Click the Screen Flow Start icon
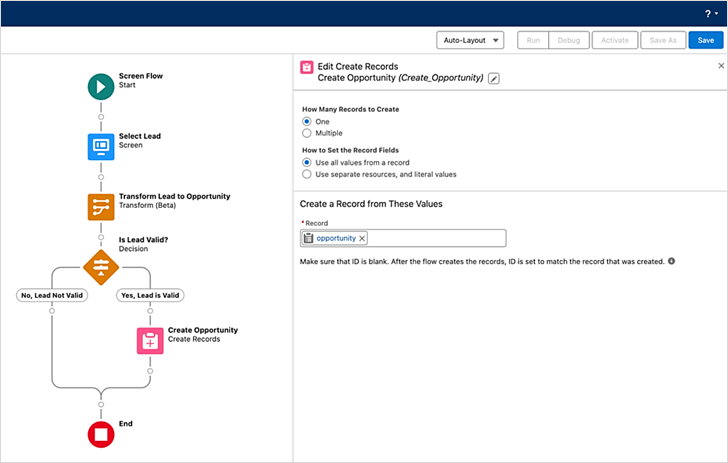 (x=100, y=86)
